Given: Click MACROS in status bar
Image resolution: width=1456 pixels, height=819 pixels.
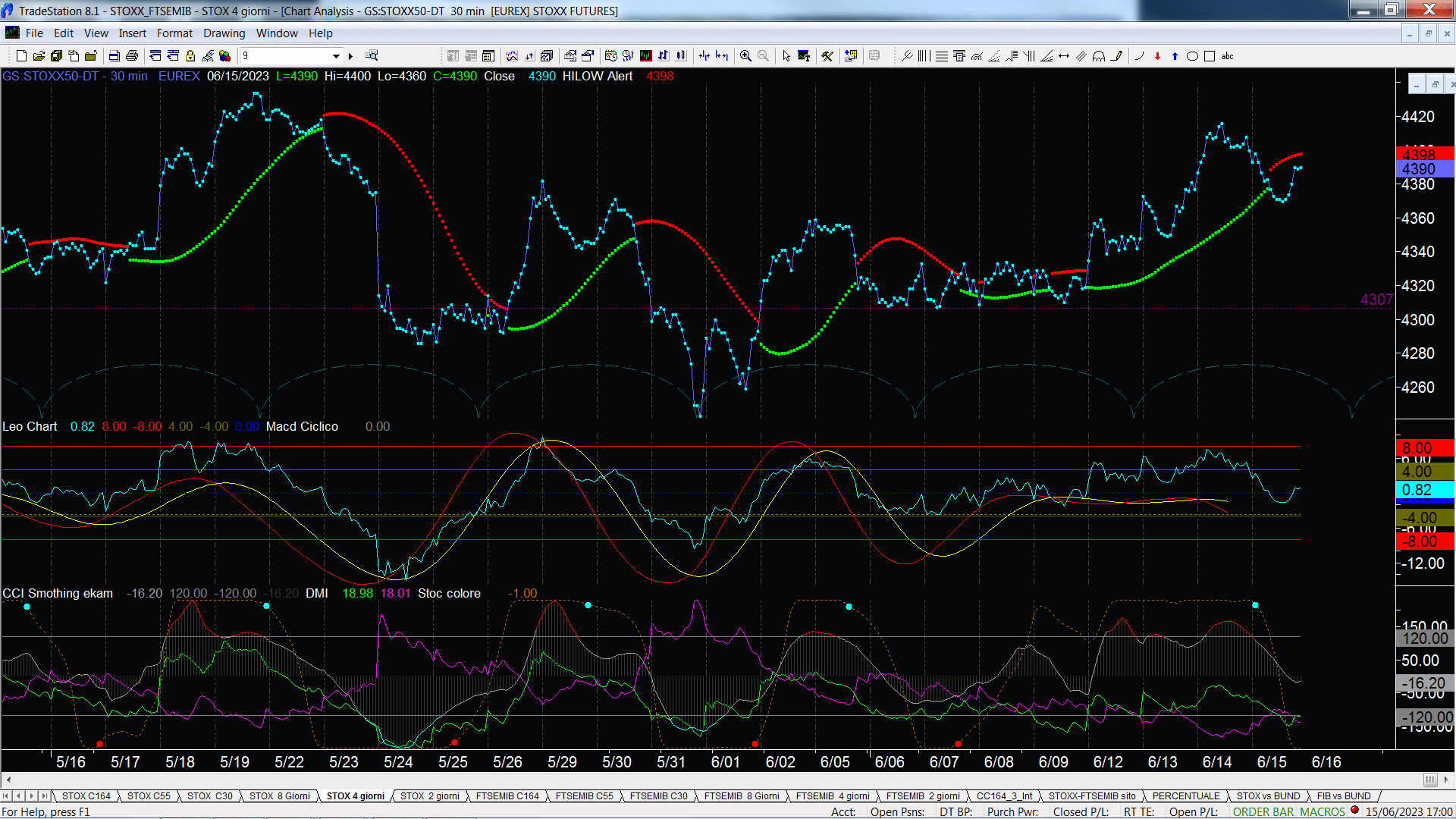Looking at the screenshot, I should point(1323,812).
